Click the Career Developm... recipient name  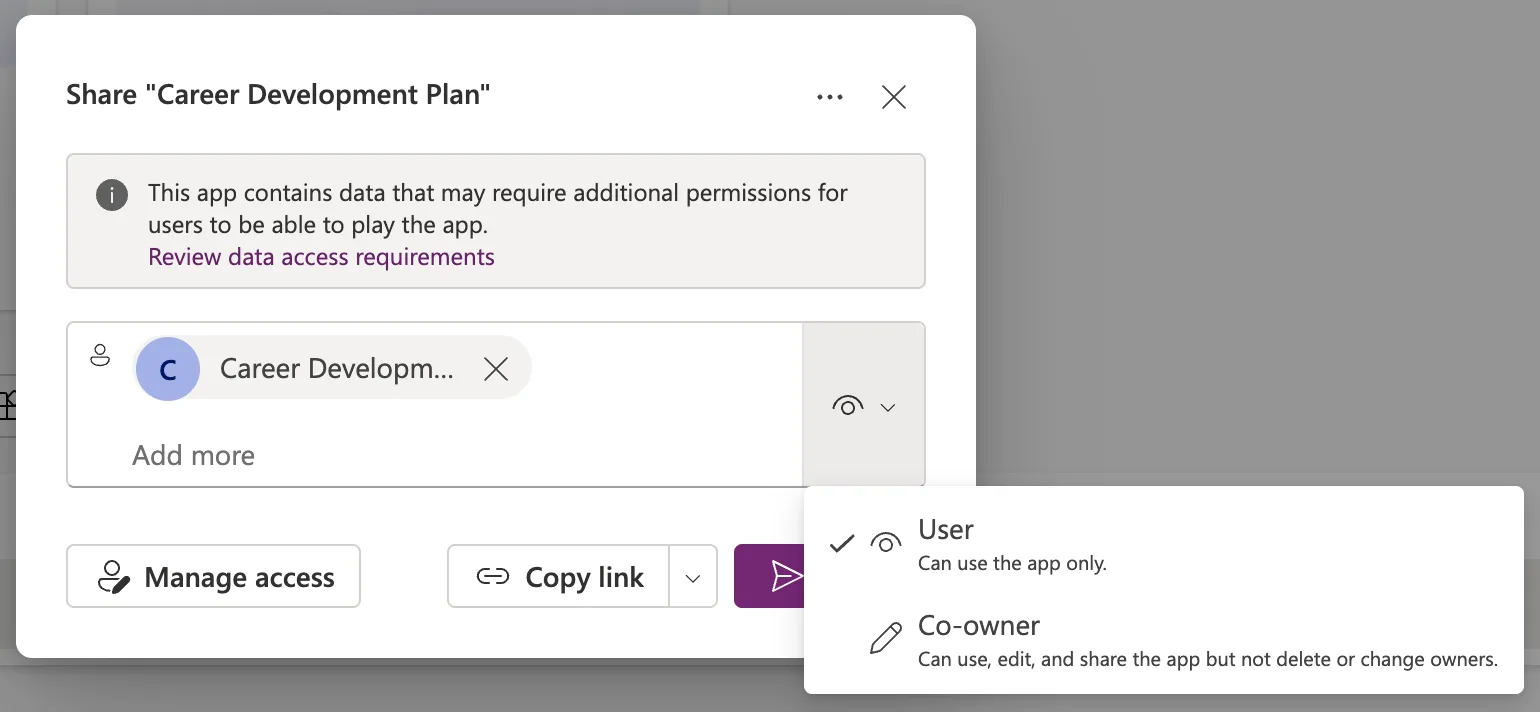pos(337,369)
